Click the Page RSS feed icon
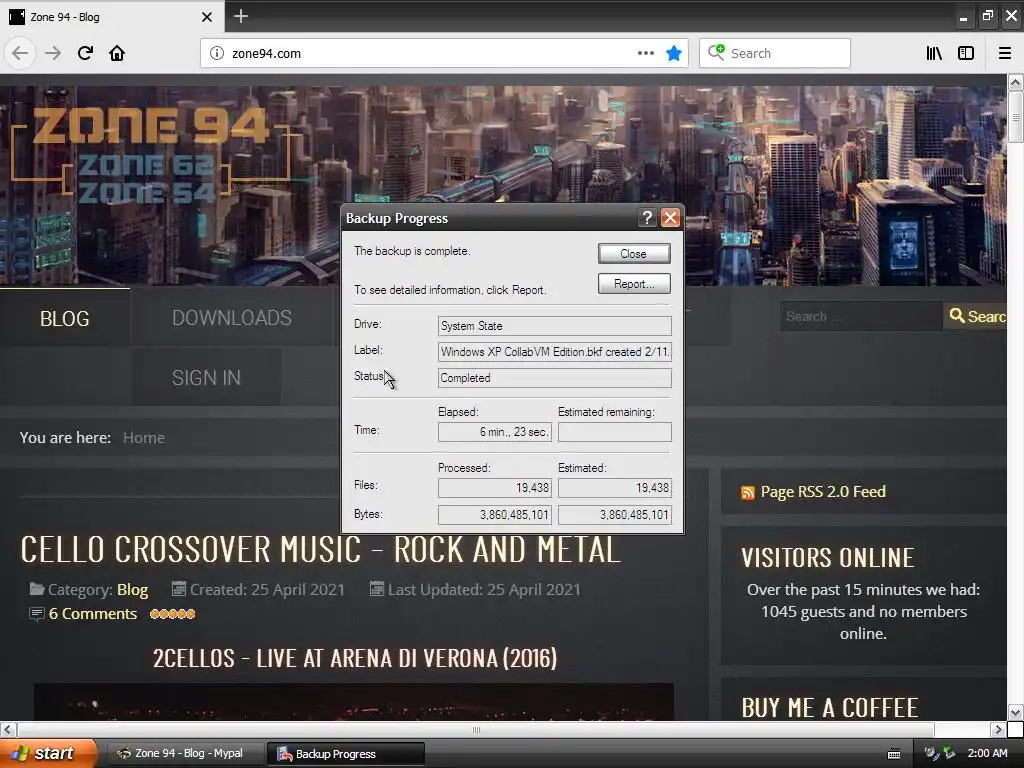Viewport: 1024px width, 768px height. [x=748, y=492]
